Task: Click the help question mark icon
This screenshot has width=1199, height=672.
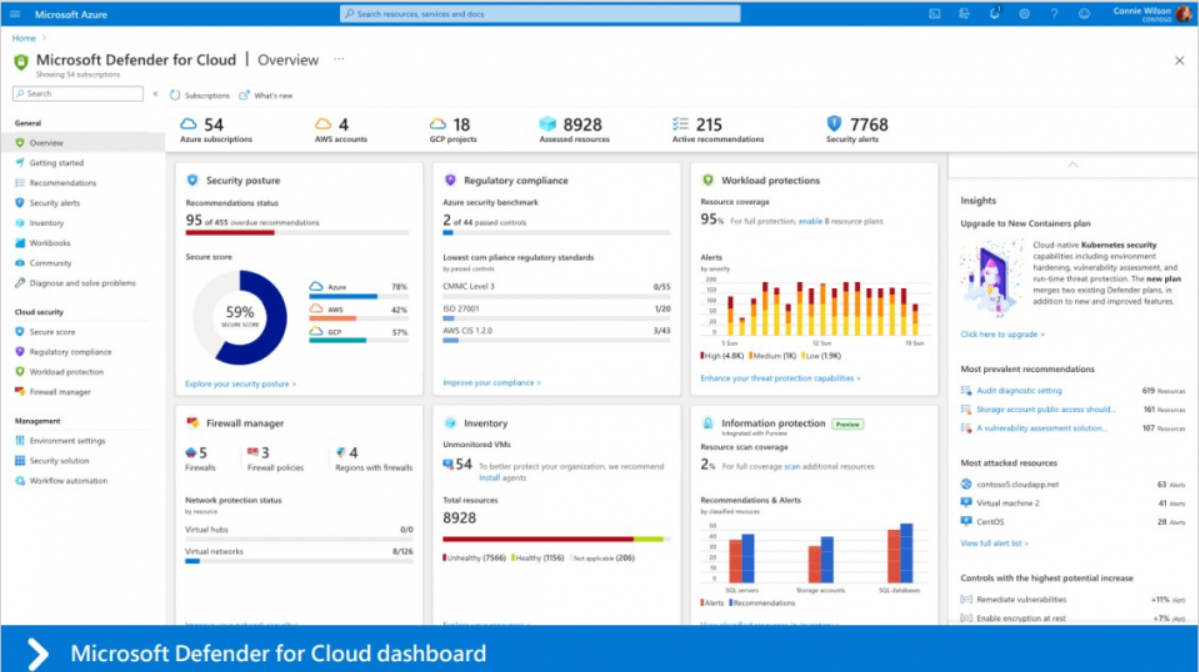Action: [1054, 14]
